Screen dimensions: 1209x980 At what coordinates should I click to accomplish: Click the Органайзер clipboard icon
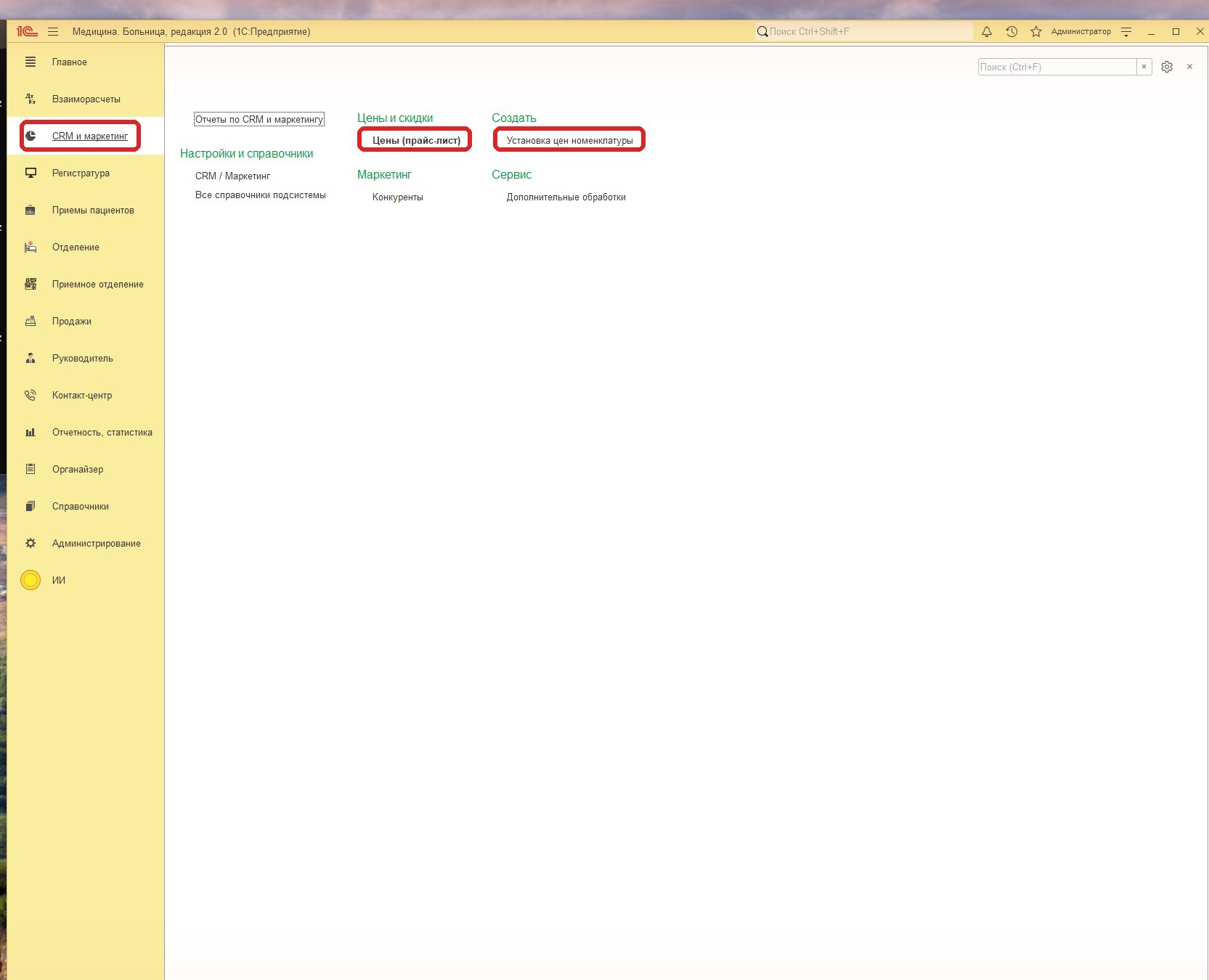click(x=30, y=469)
